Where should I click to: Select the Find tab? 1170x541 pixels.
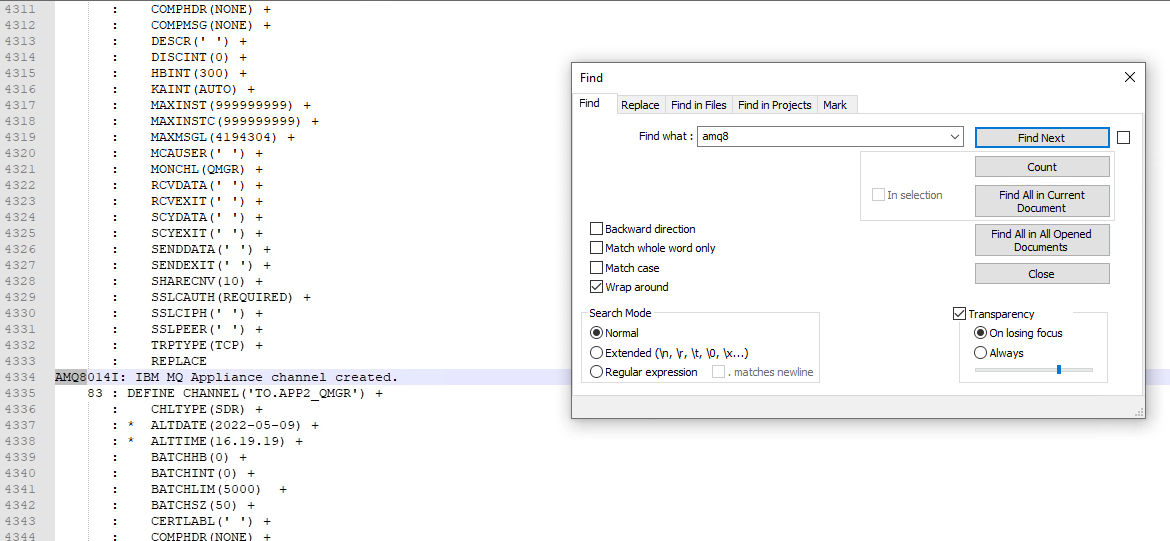click(589, 104)
